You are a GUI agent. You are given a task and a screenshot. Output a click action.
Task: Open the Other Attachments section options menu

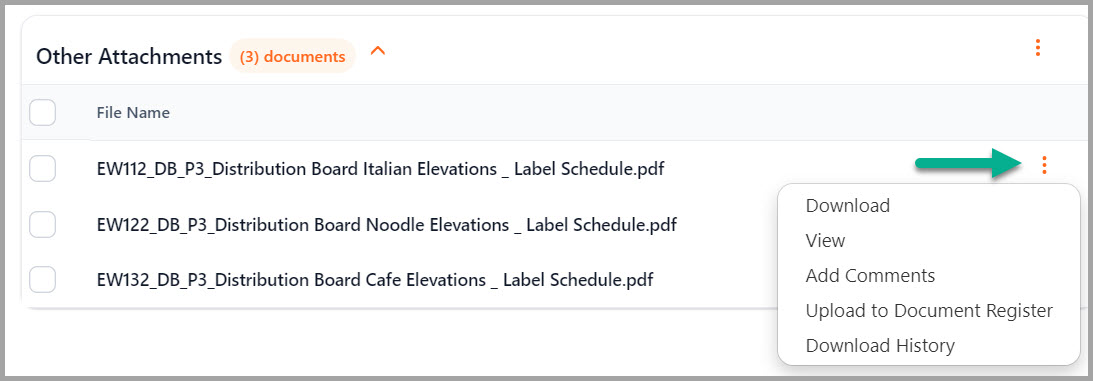(x=1037, y=48)
